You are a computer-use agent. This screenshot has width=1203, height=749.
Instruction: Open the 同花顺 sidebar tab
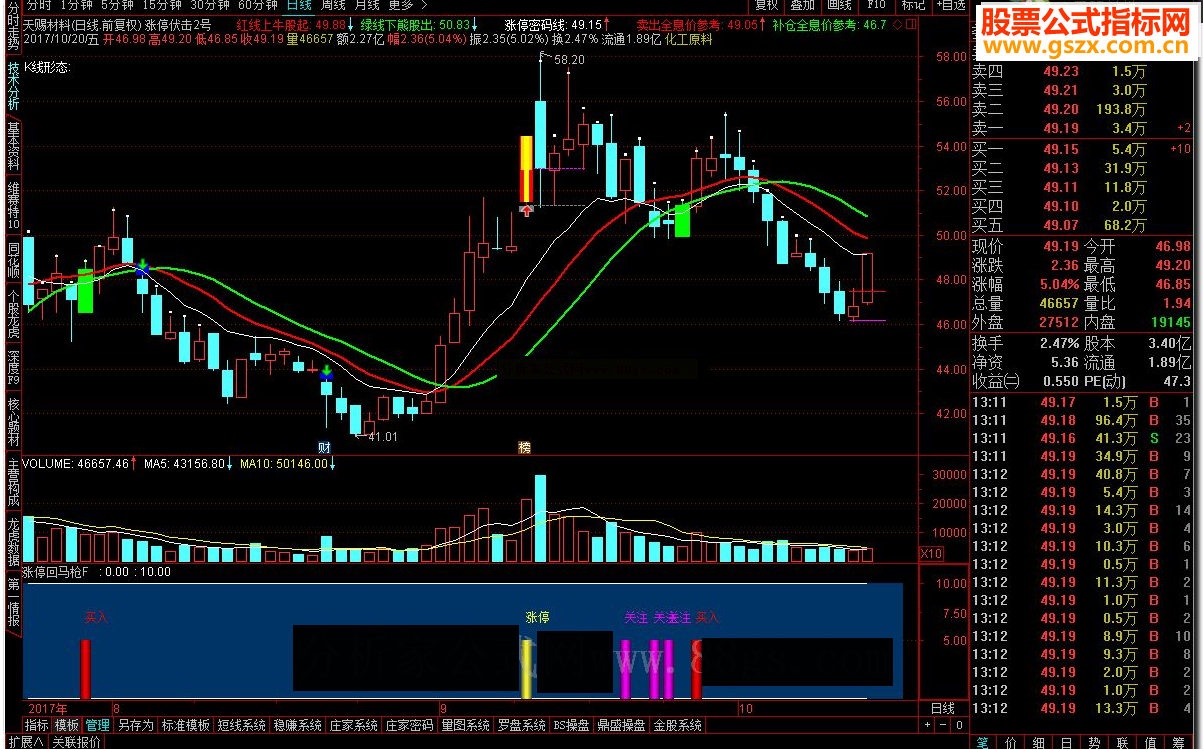coord(12,258)
